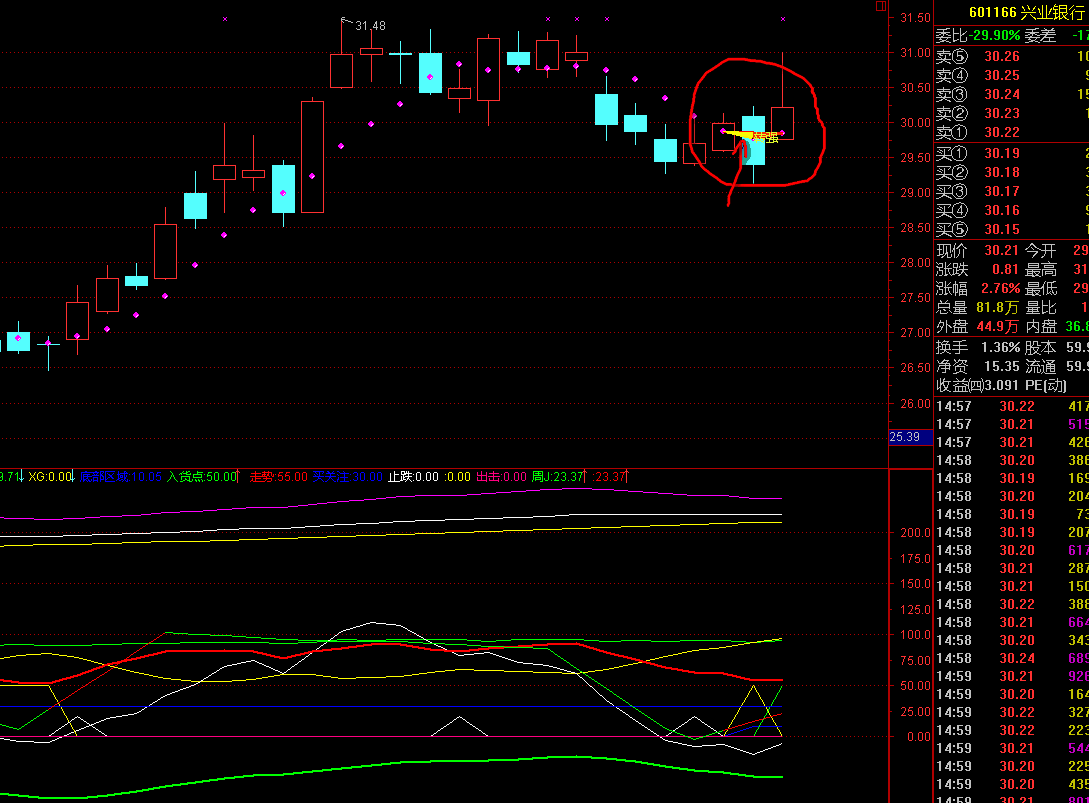
Task: Select the 14:58 trade row priced 30.24
Action: (x=1011, y=658)
